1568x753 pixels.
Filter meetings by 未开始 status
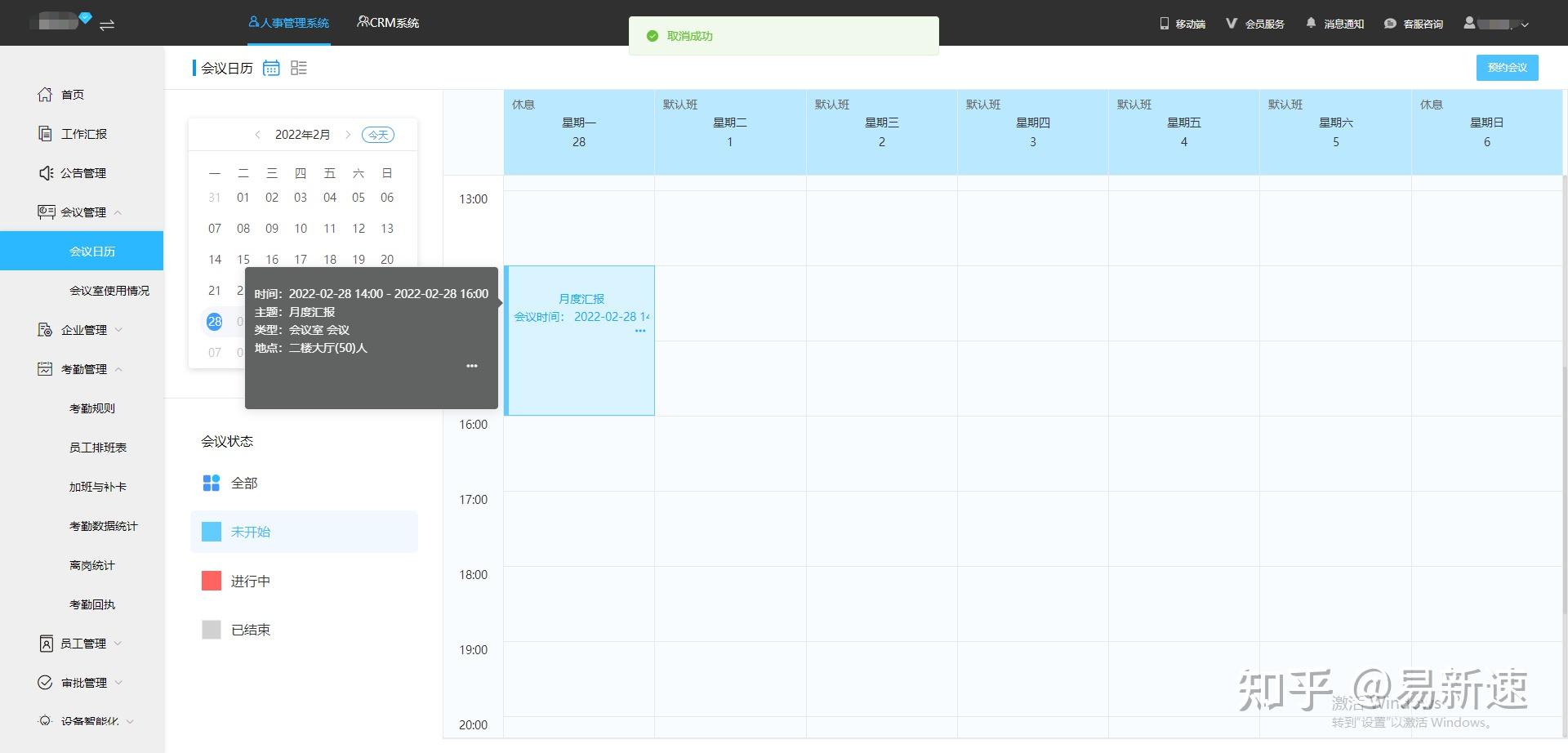click(x=304, y=532)
